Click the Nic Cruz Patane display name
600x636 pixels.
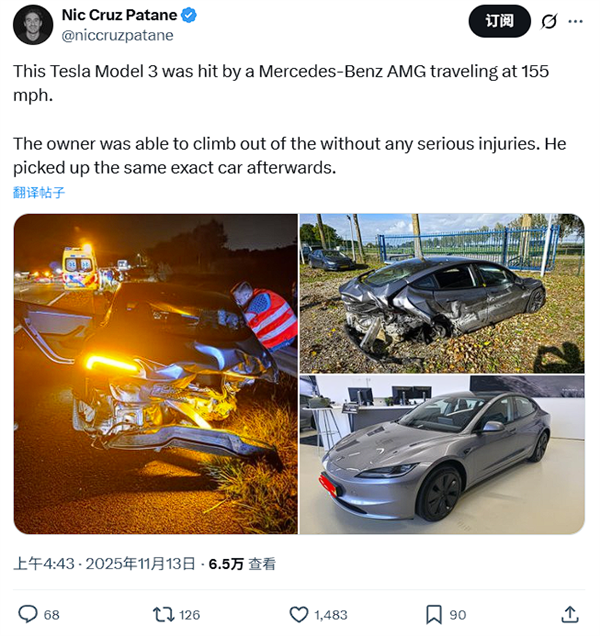point(120,15)
